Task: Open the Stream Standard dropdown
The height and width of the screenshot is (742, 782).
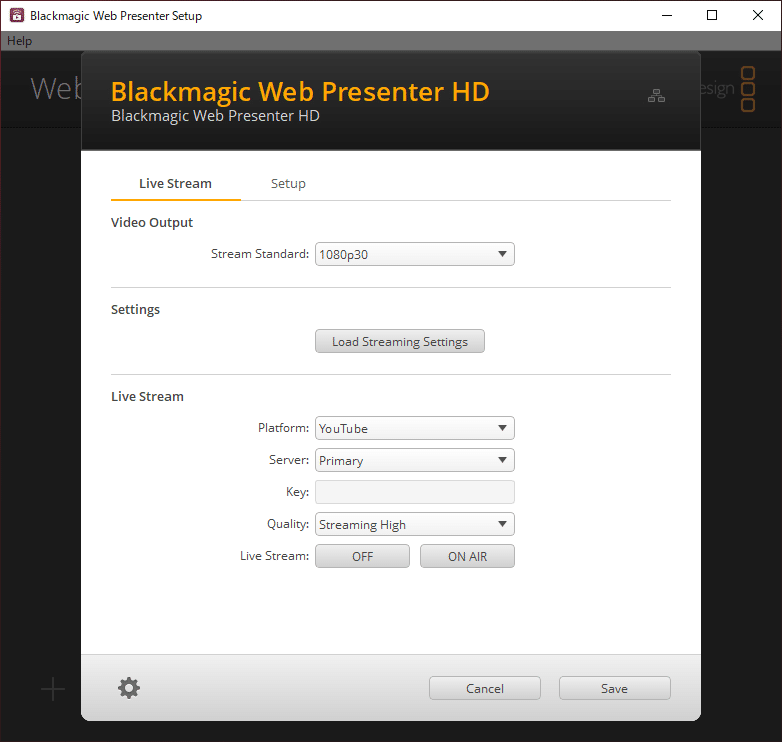Action: pos(414,254)
